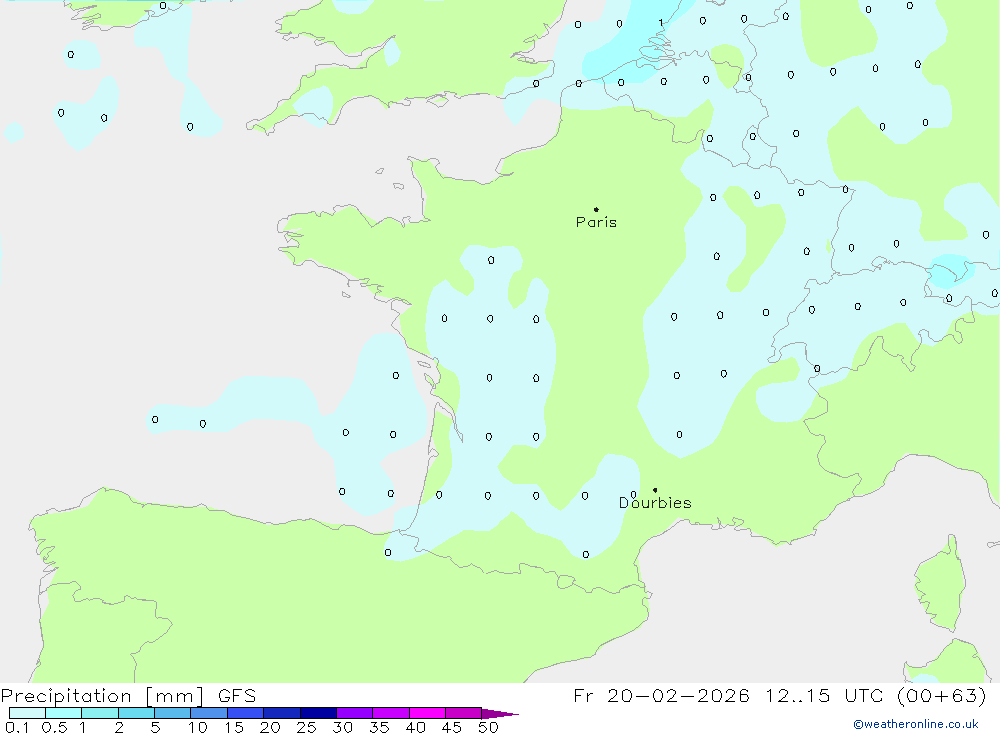
Task: Click the legend label '2'
Action: (x=119, y=727)
